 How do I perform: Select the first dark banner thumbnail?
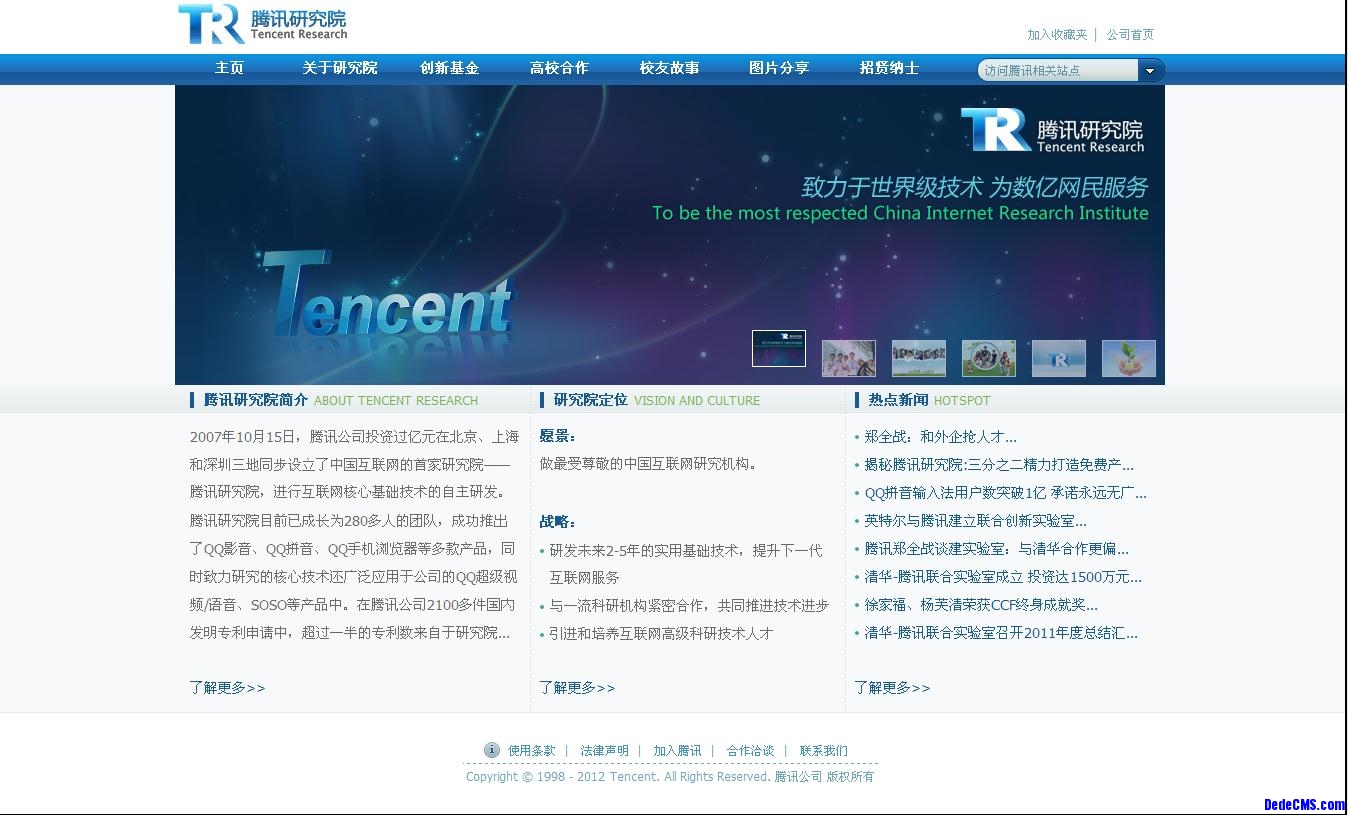click(x=778, y=349)
